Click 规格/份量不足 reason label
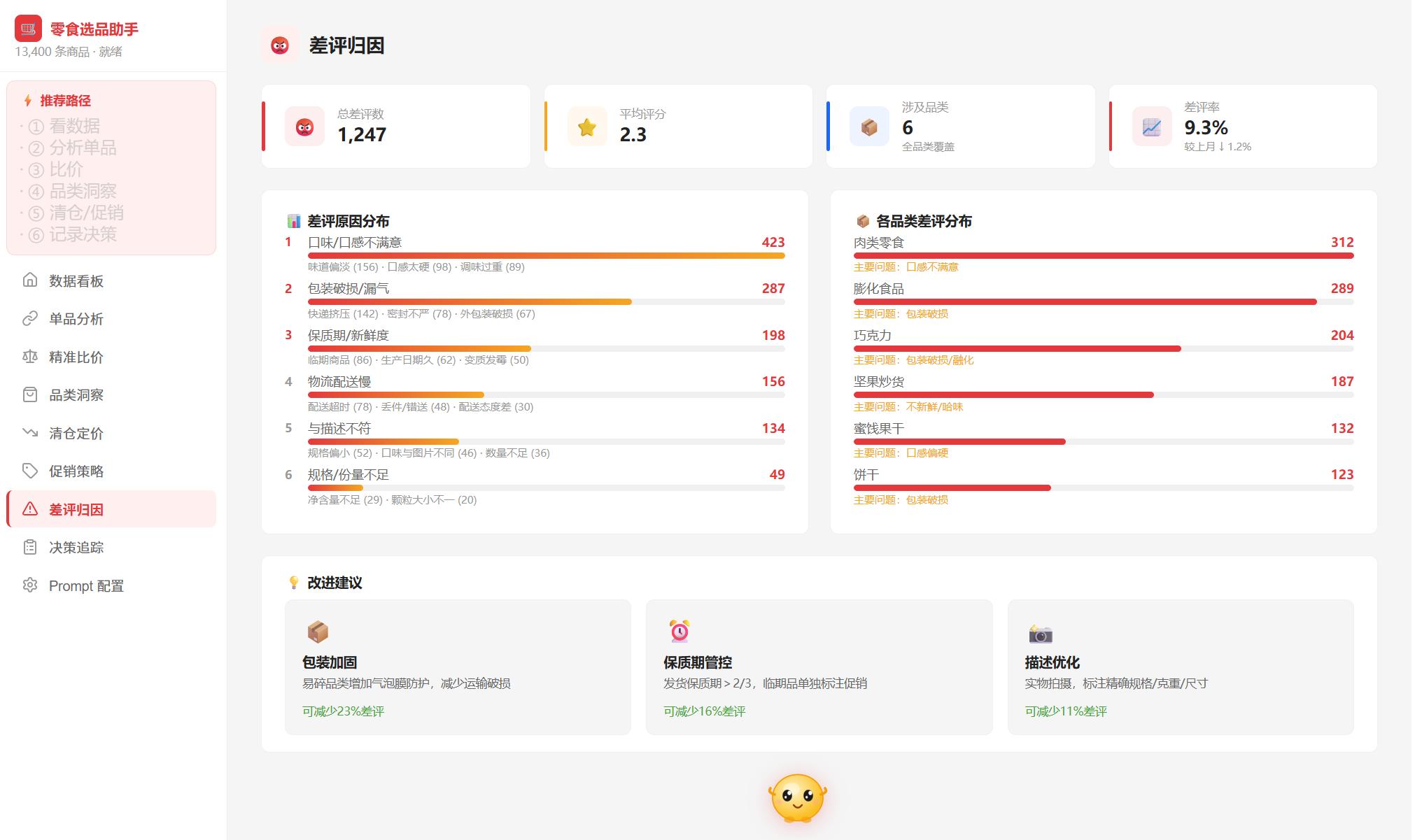Image resolution: width=1415 pixels, height=840 pixels. [349, 474]
